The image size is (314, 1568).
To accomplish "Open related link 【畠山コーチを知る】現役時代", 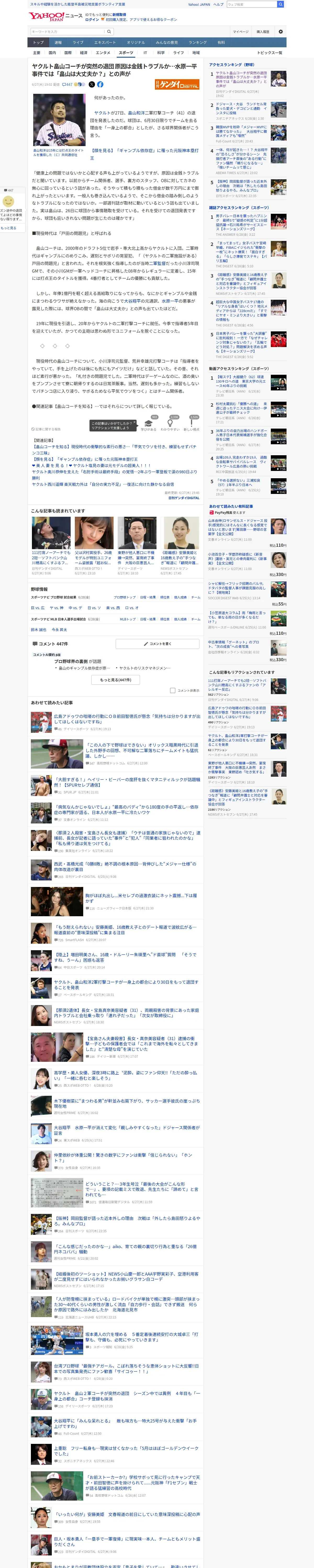I will [x=114, y=450].
